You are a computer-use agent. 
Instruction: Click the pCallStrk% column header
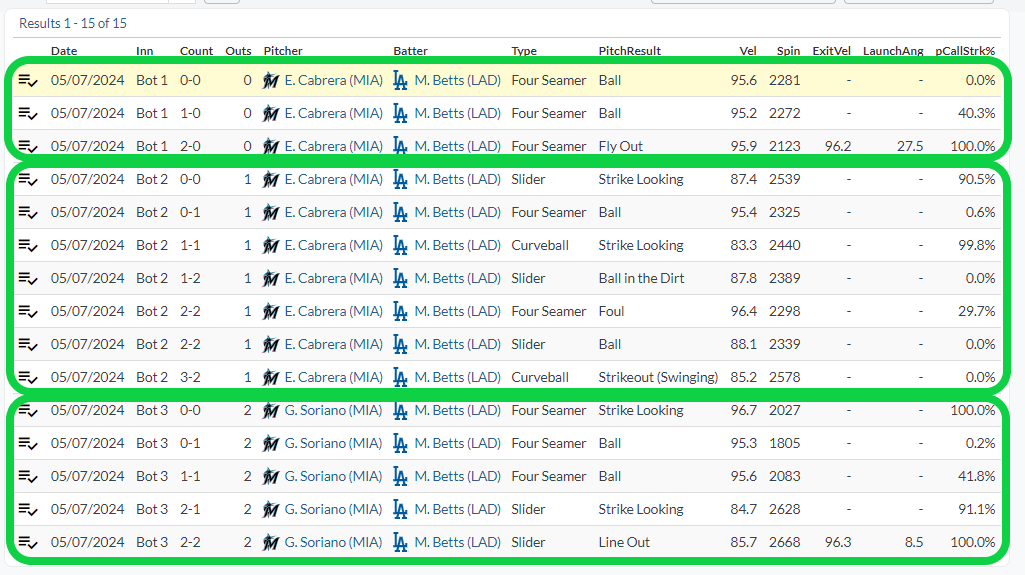pyautogui.click(x=965, y=51)
